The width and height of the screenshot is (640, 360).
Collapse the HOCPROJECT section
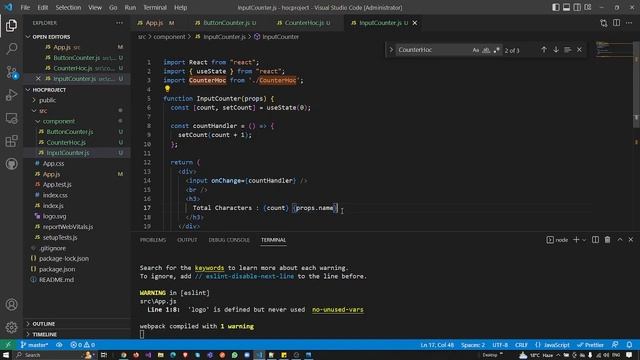(28, 90)
